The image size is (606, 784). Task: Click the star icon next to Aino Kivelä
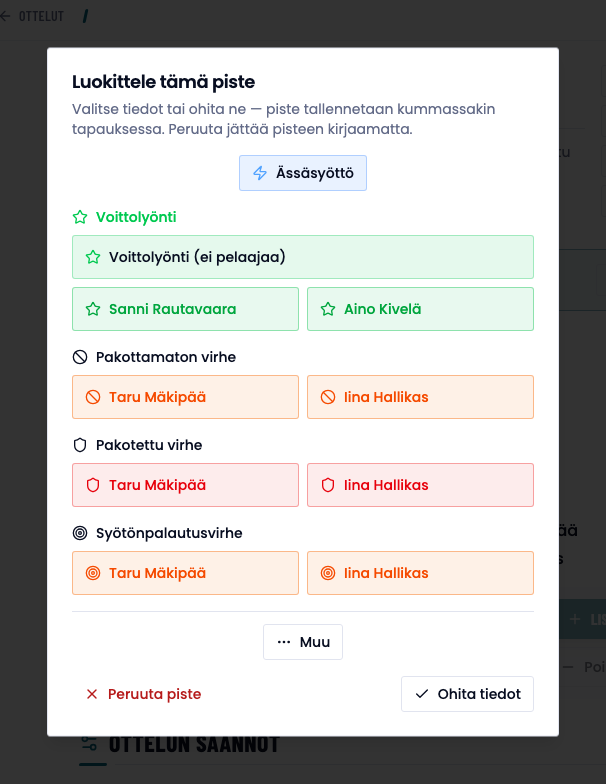328,309
